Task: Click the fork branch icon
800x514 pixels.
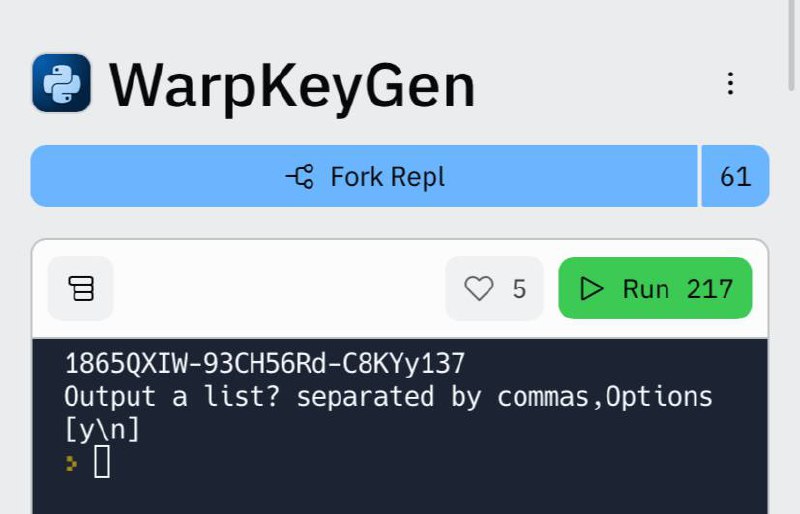Action: tap(299, 177)
